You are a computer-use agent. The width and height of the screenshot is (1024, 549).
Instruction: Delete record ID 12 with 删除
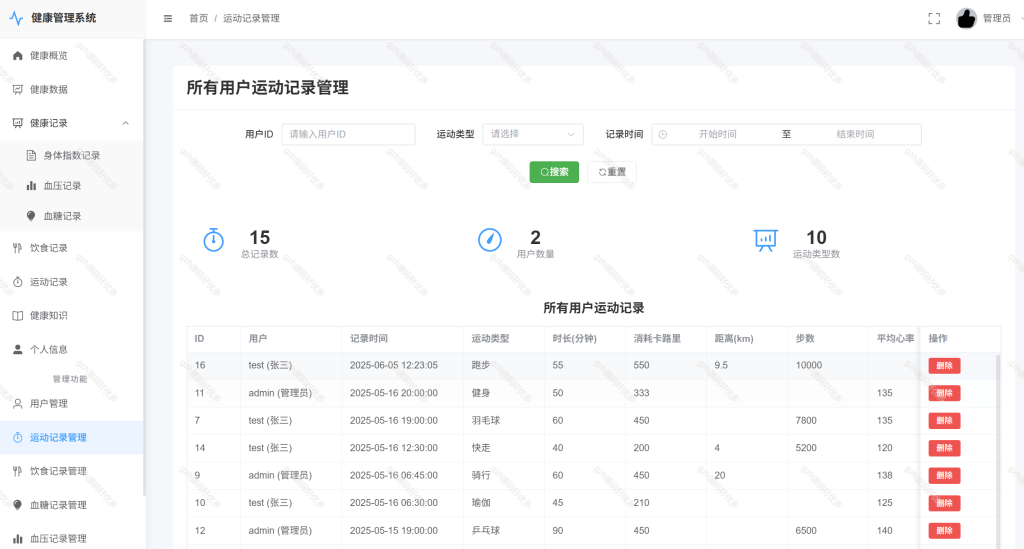coord(944,531)
